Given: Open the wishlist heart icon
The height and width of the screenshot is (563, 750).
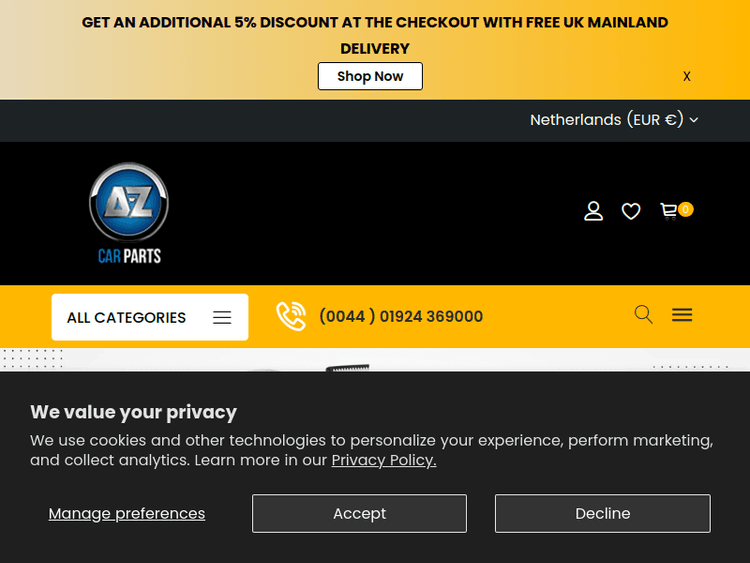Looking at the screenshot, I should (x=631, y=211).
